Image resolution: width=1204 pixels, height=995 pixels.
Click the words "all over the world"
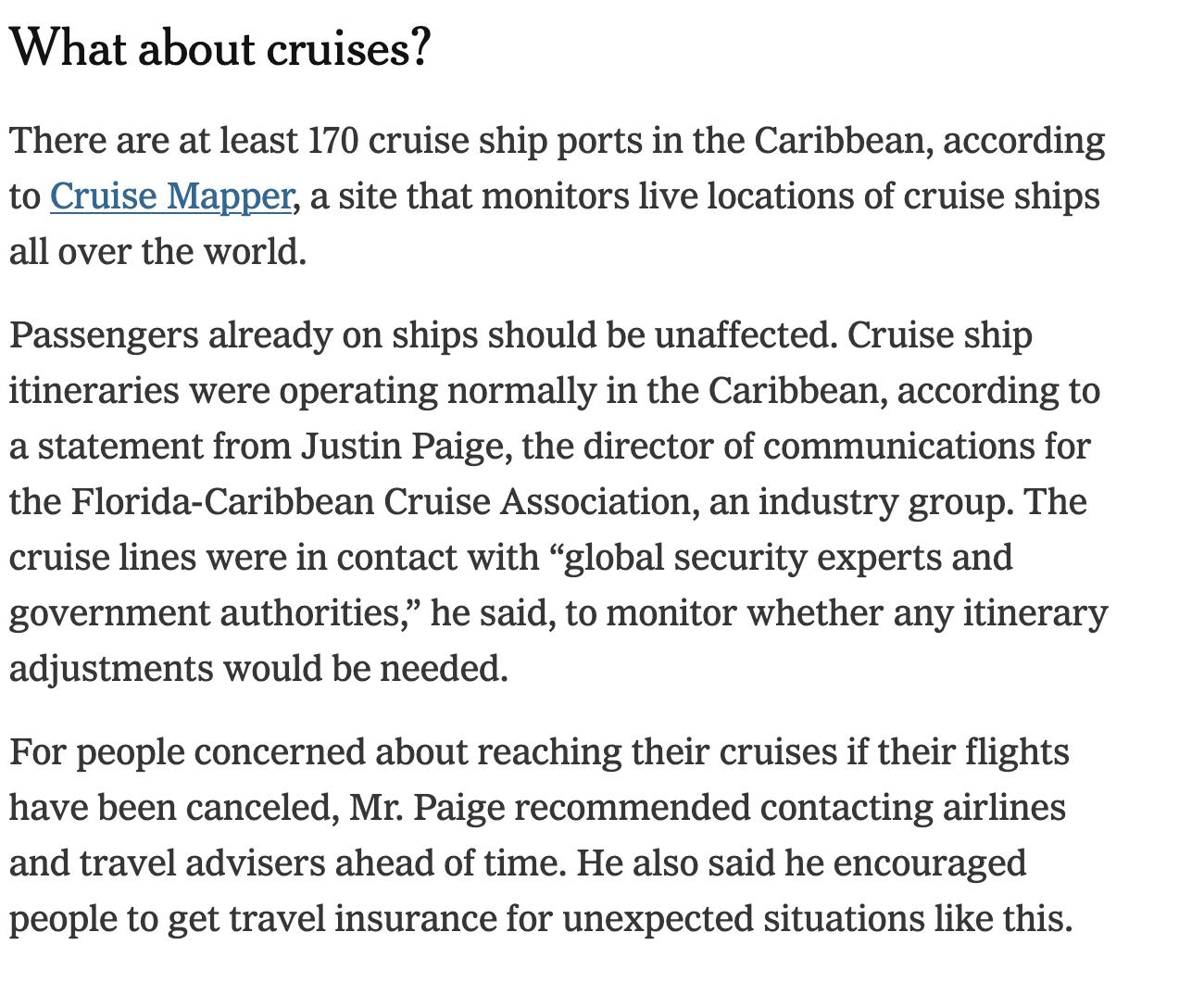coord(157,252)
